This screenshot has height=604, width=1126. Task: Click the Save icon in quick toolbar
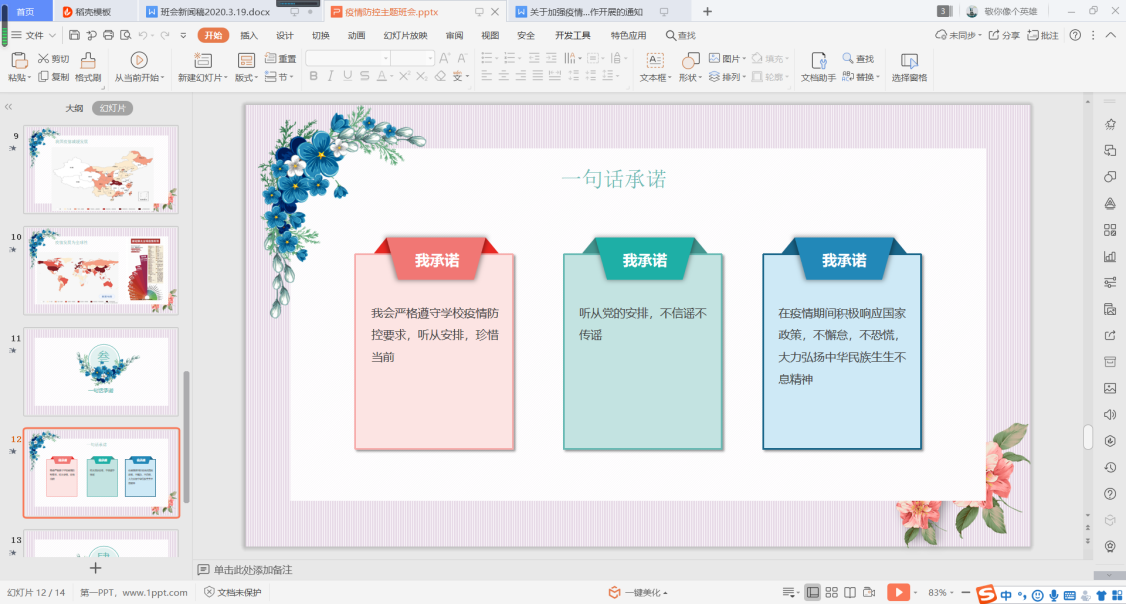point(74,35)
